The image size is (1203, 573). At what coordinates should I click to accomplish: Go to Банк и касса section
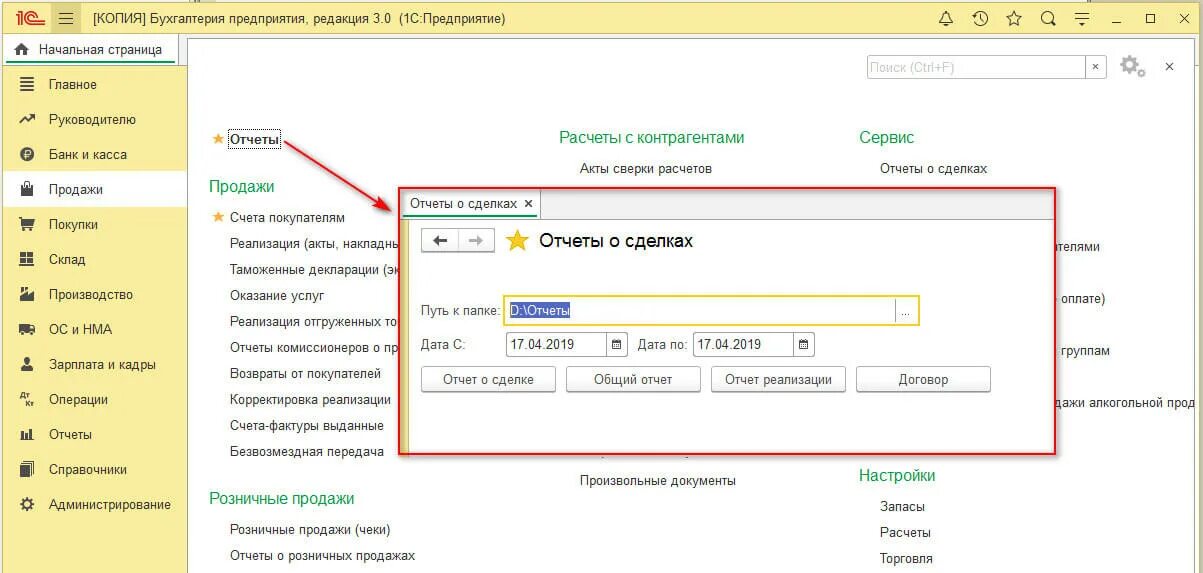93,154
